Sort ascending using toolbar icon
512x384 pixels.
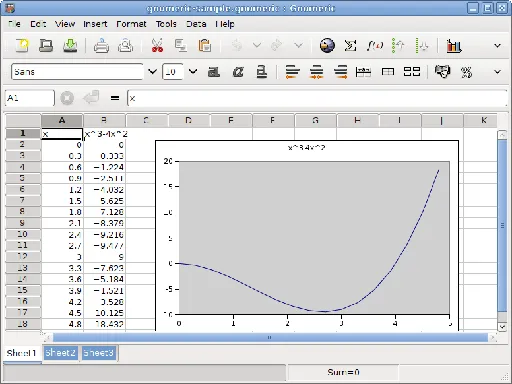coord(398,45)
